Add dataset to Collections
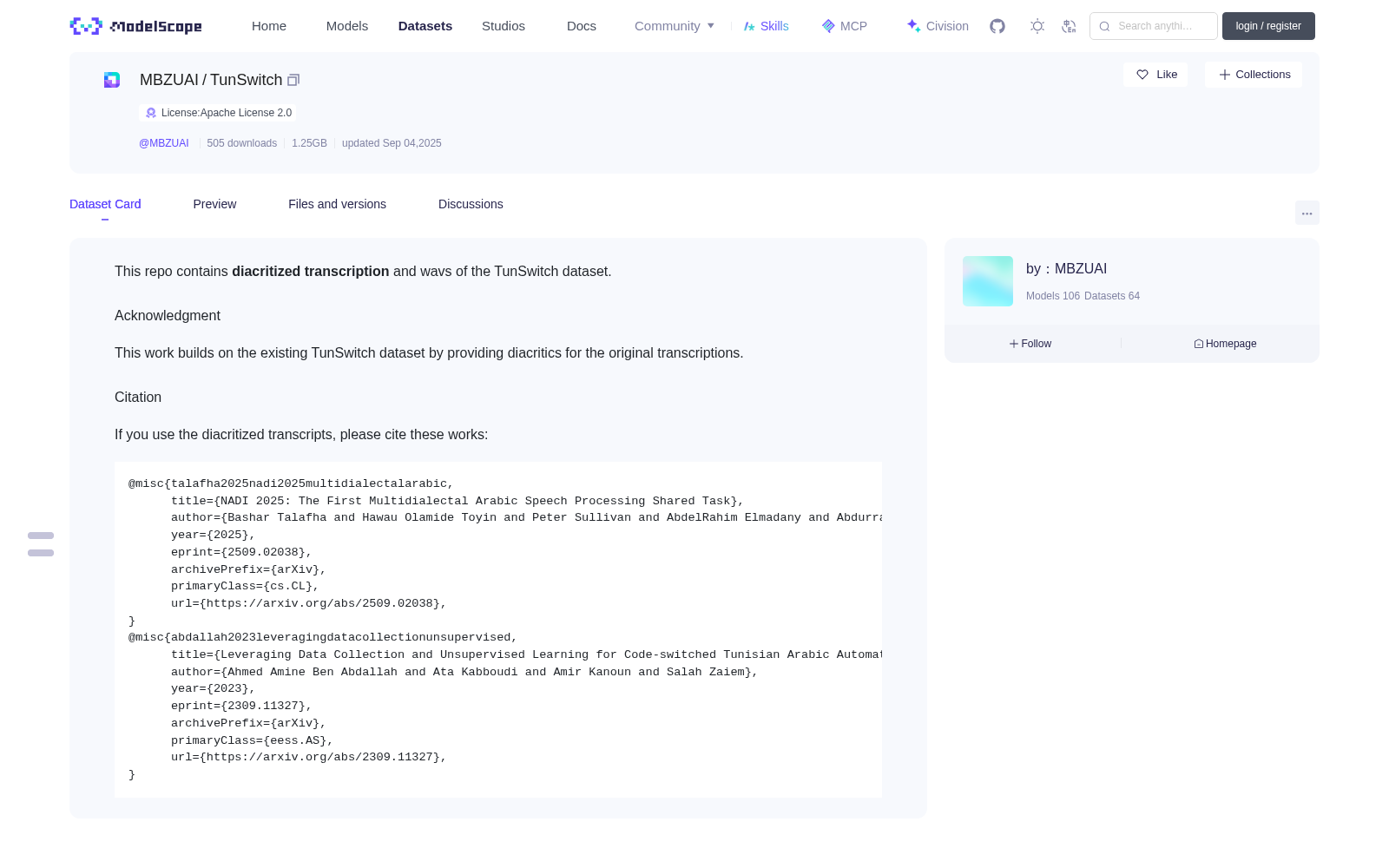1389x868 pixels. click(1254, 75)
